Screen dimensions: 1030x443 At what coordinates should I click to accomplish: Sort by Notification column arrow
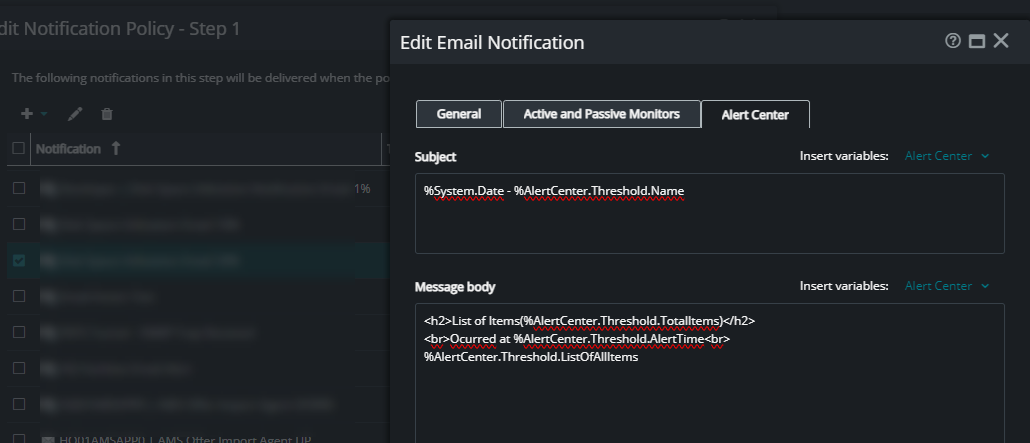point(116,149)
